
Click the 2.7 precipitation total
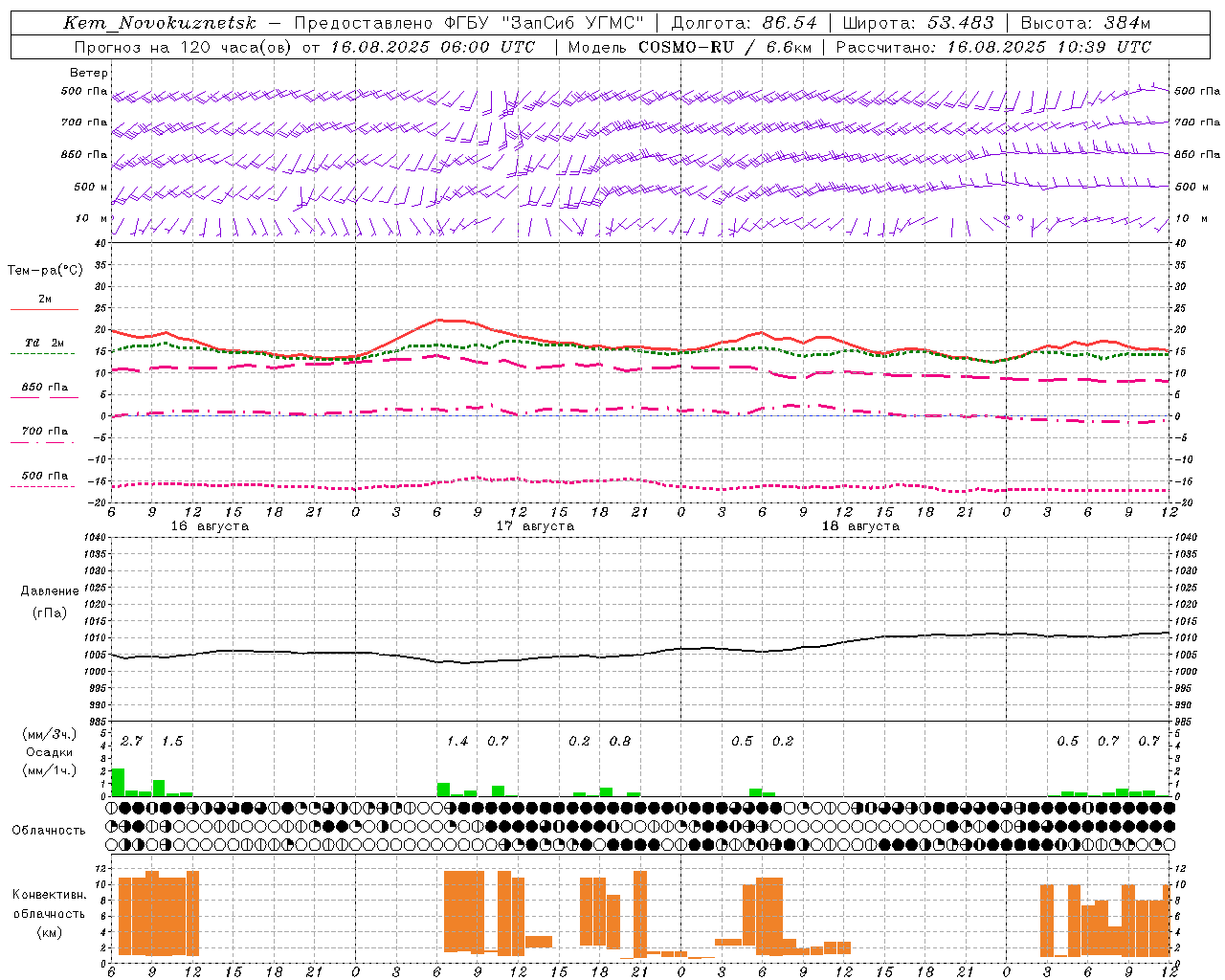point(131,742)
